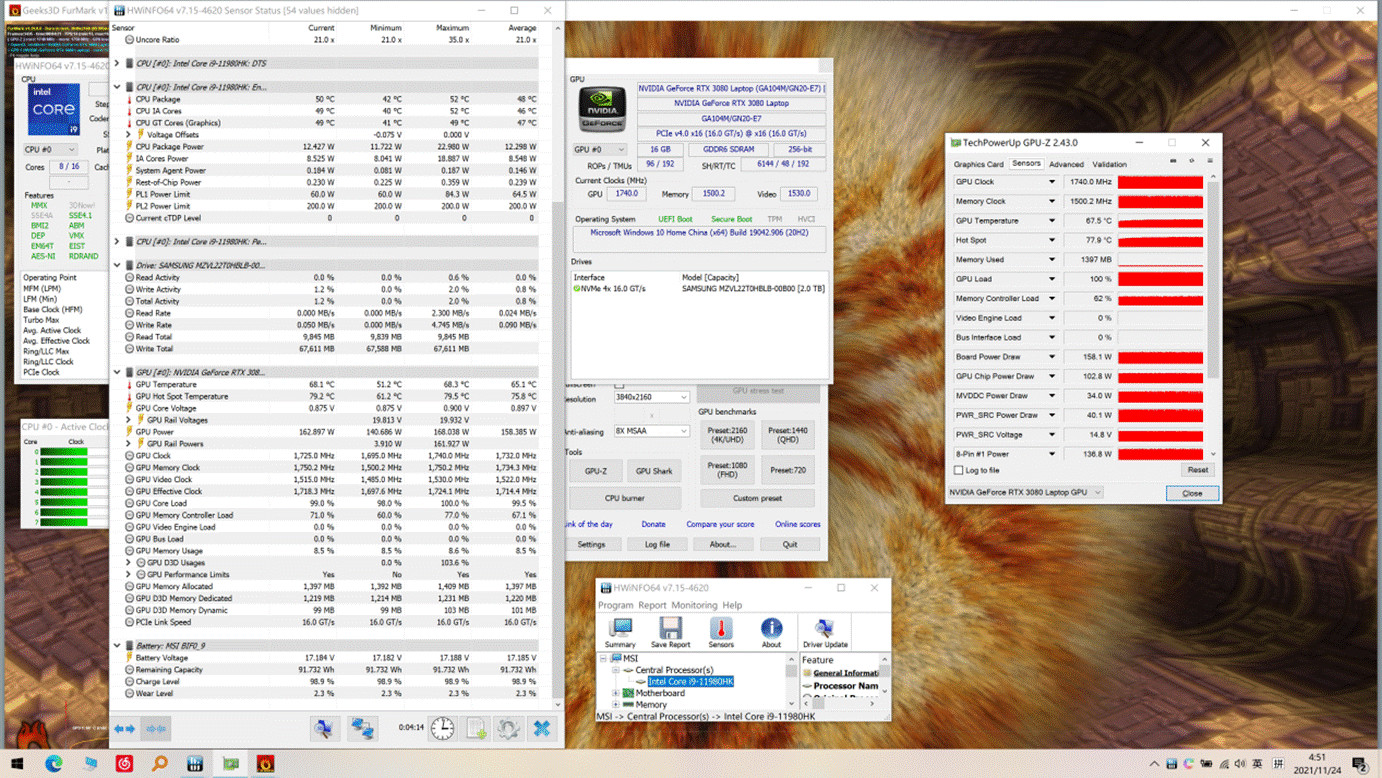
Task: Click Reset button in GPU-Z
Action: pos(1197,470)
